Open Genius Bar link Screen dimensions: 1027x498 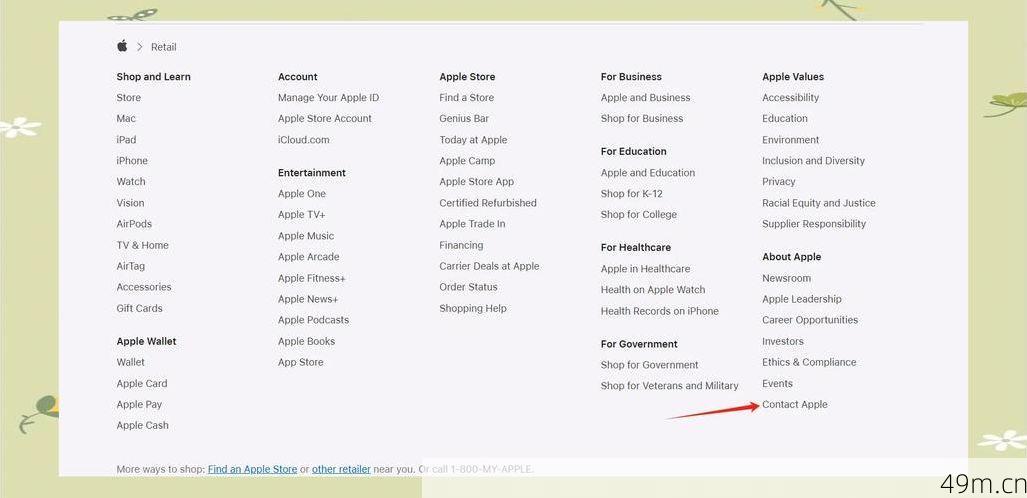(x=464, y=119)
